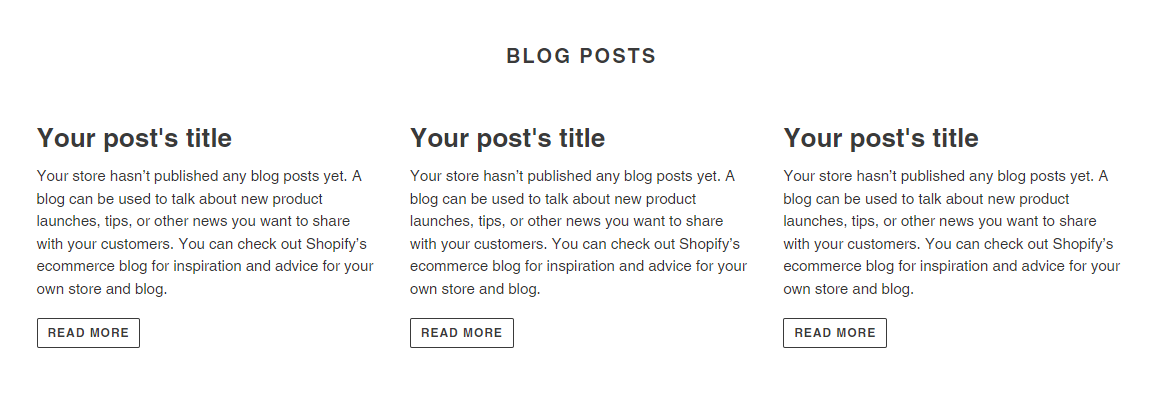Click the right post's excerpt paragraph

[x=952, y=232]
